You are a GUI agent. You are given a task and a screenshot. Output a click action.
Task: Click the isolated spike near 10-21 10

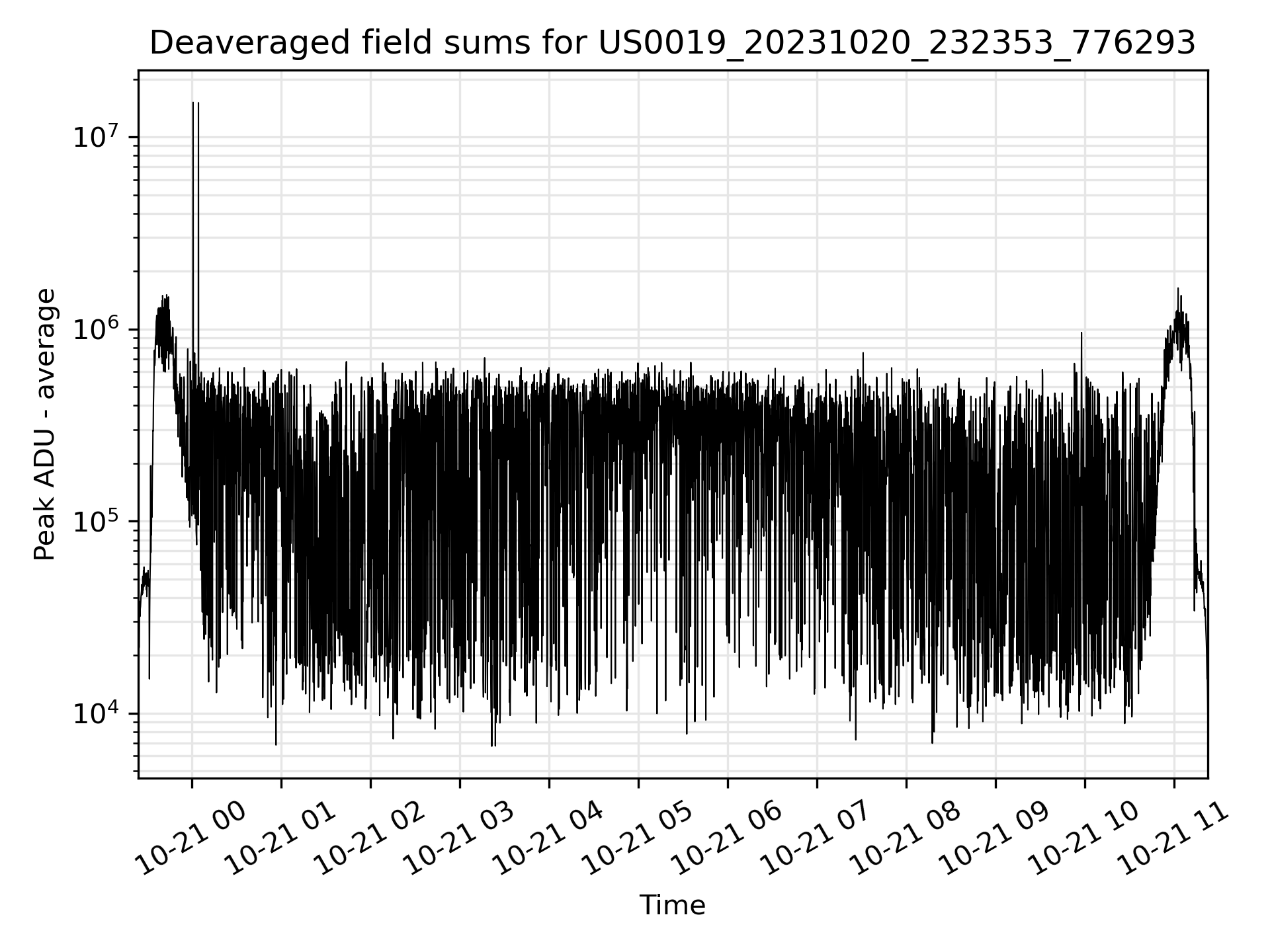coord(1081,354)
